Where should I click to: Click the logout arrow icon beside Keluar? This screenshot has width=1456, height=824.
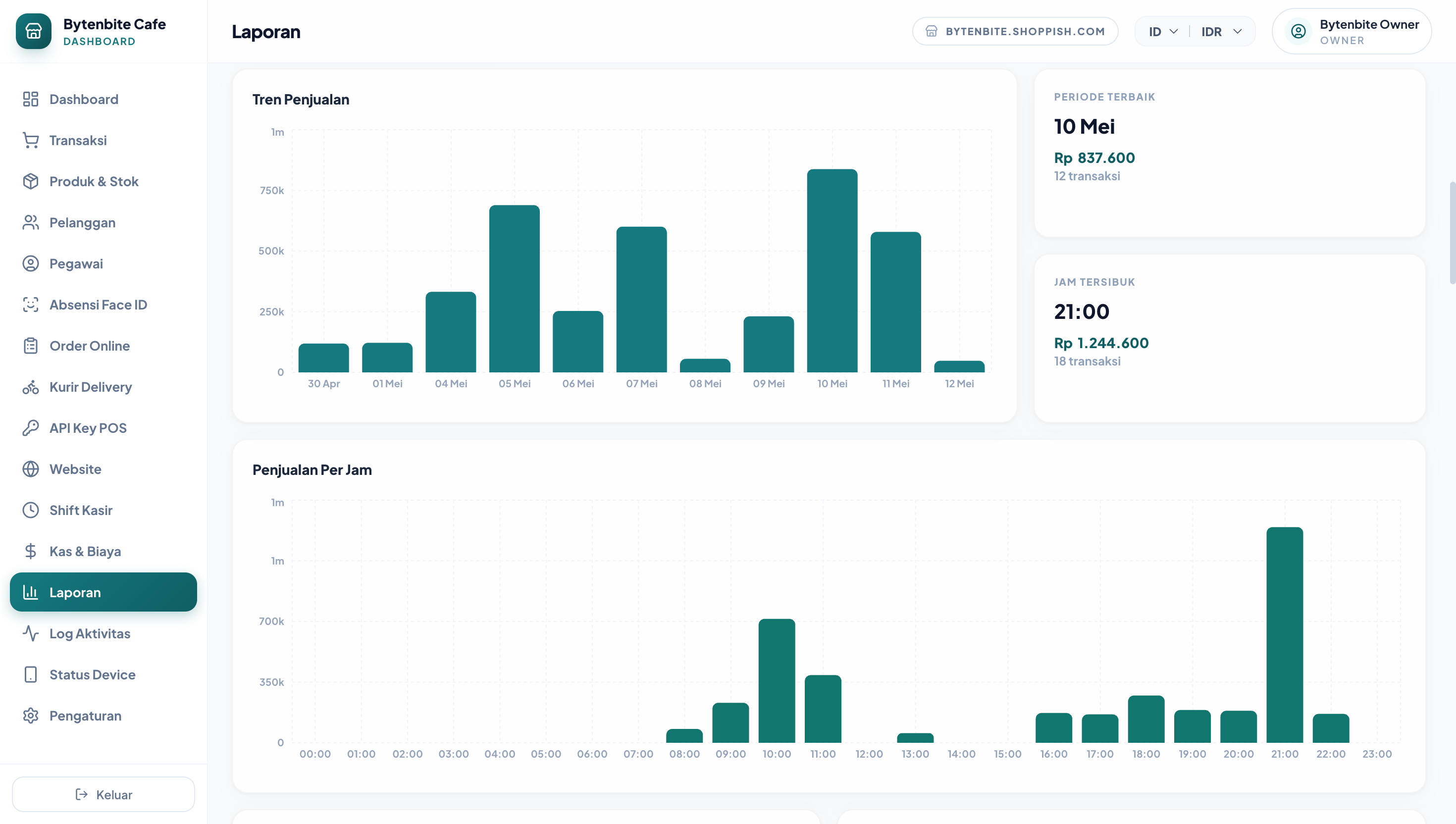pos(82,795)
